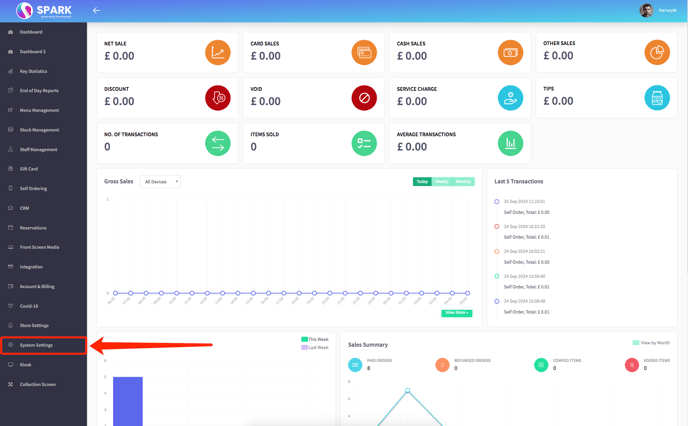Click the green No. of Transactions arrows icon
Screen dimensions: 688x426
[x=217, y=143]
